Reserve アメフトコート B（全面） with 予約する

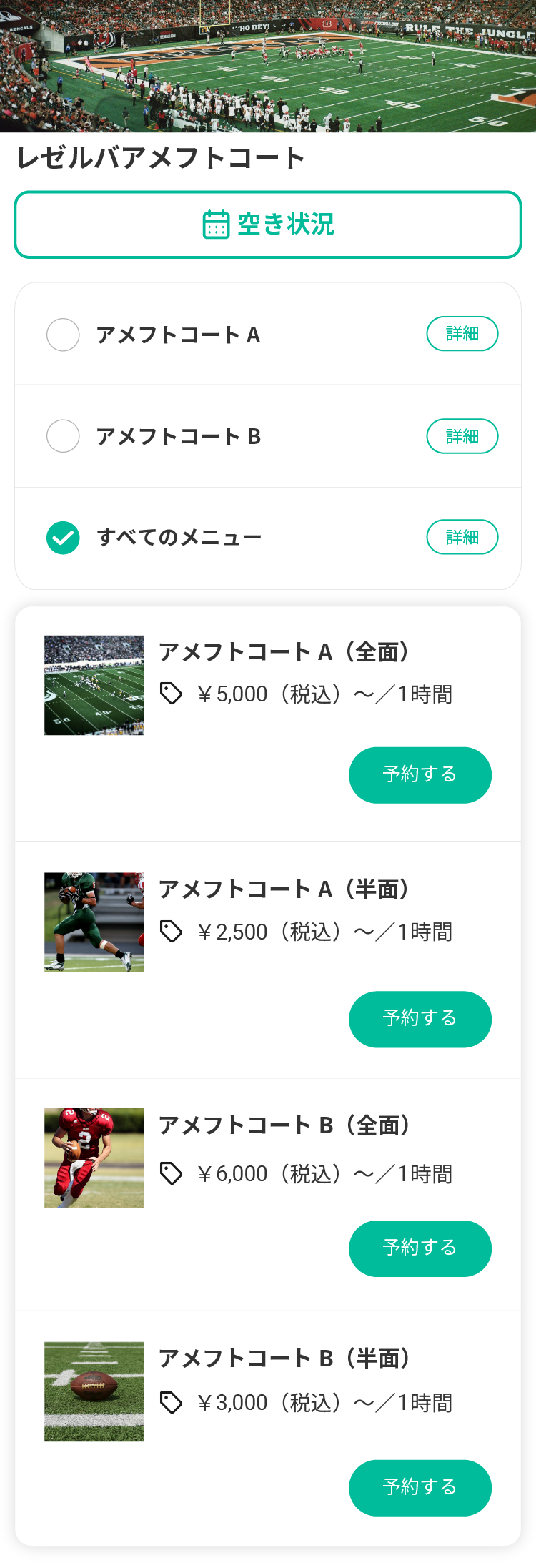(x=420, y=1248)
